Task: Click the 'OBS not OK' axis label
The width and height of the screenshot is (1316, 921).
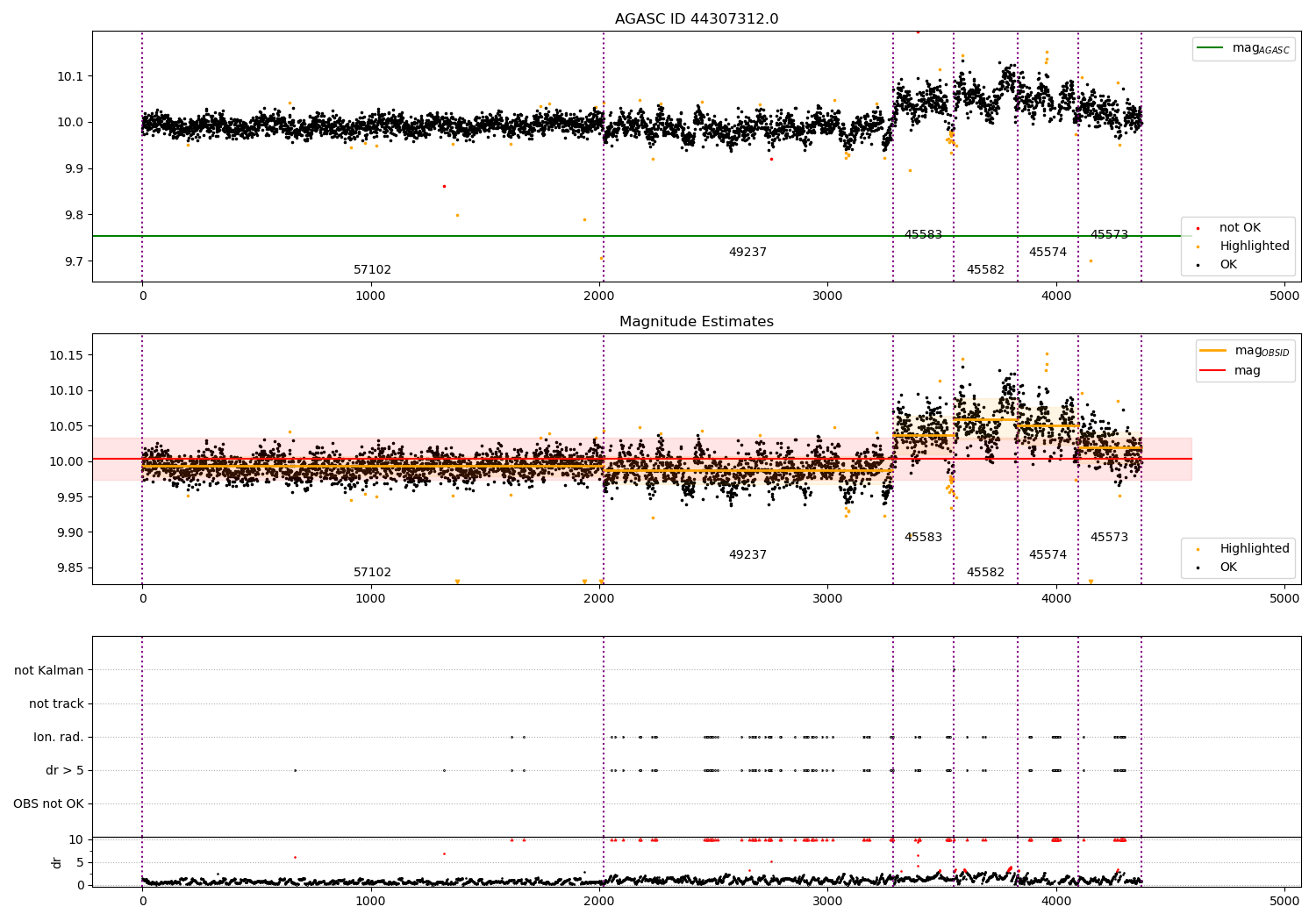Action: point(48,803)
